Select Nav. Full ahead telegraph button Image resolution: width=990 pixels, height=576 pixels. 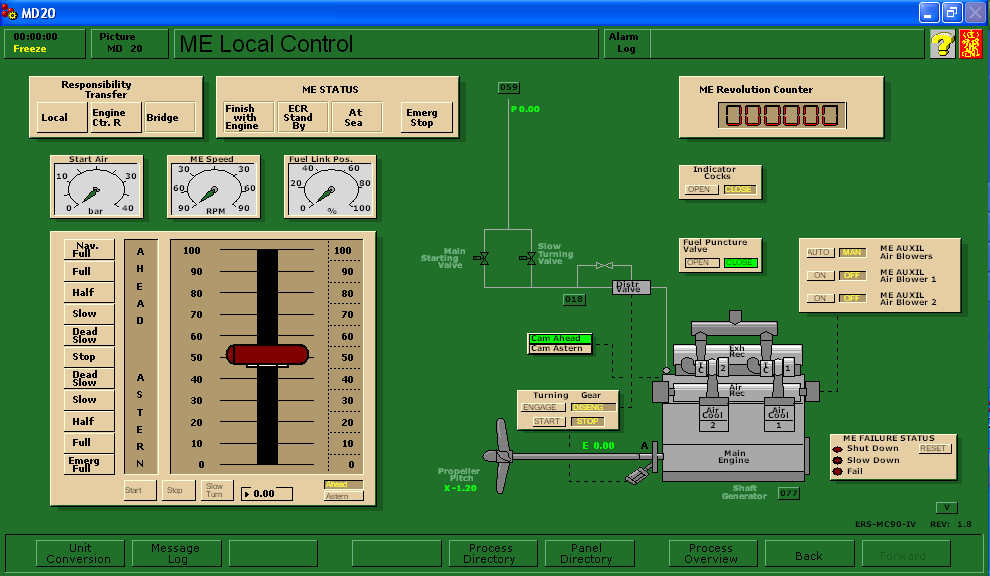point(88,249)
